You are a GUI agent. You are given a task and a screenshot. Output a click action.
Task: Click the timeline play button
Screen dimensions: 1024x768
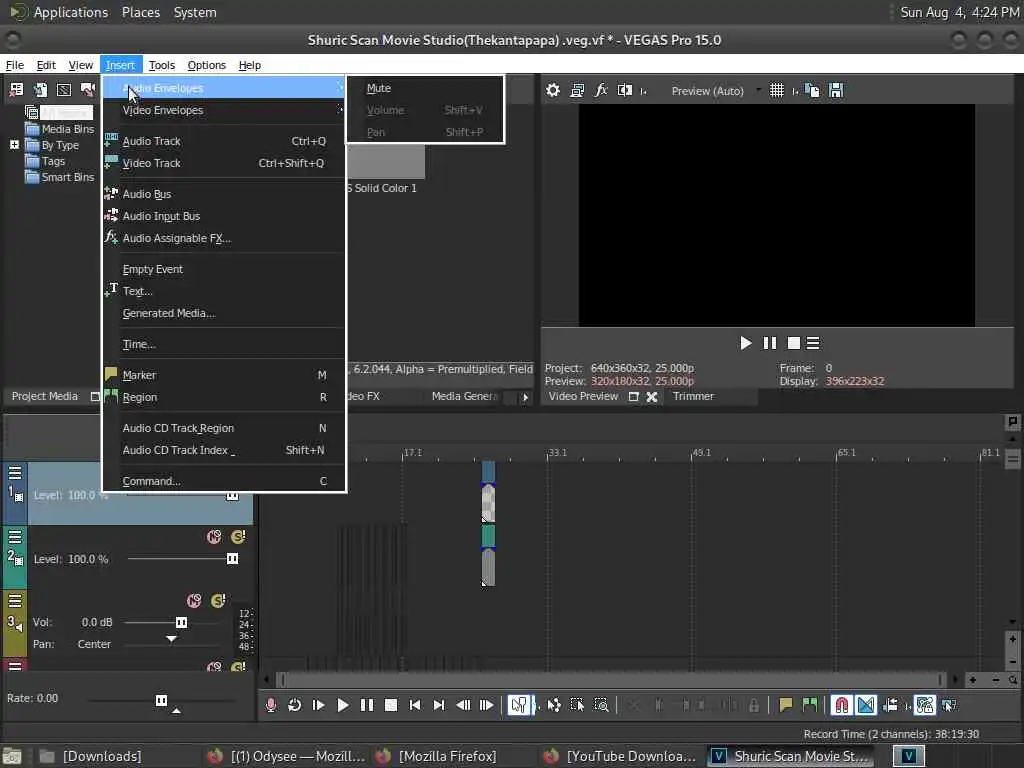tap(343, 705)
